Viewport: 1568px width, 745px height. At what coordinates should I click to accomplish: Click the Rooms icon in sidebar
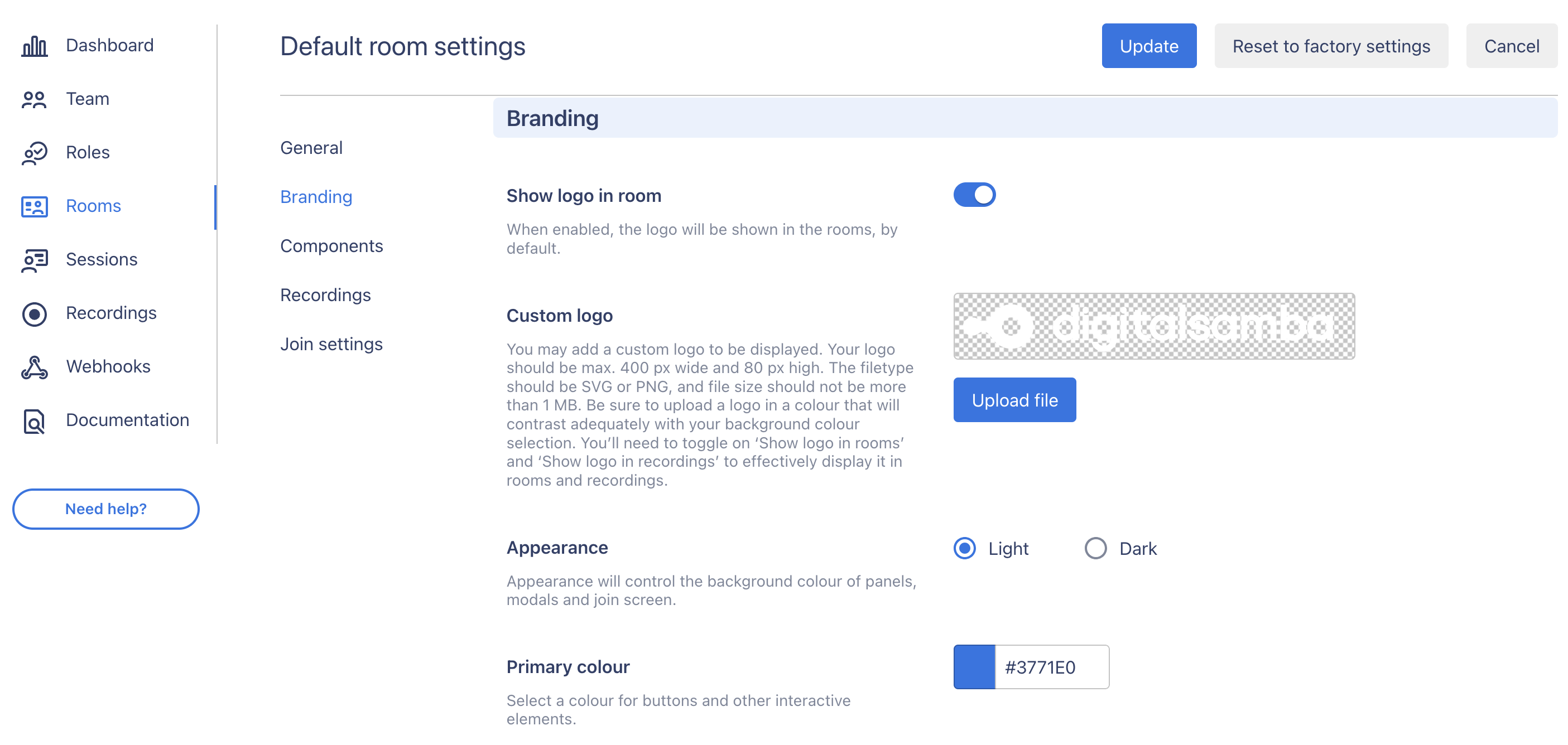pos(34,206)
